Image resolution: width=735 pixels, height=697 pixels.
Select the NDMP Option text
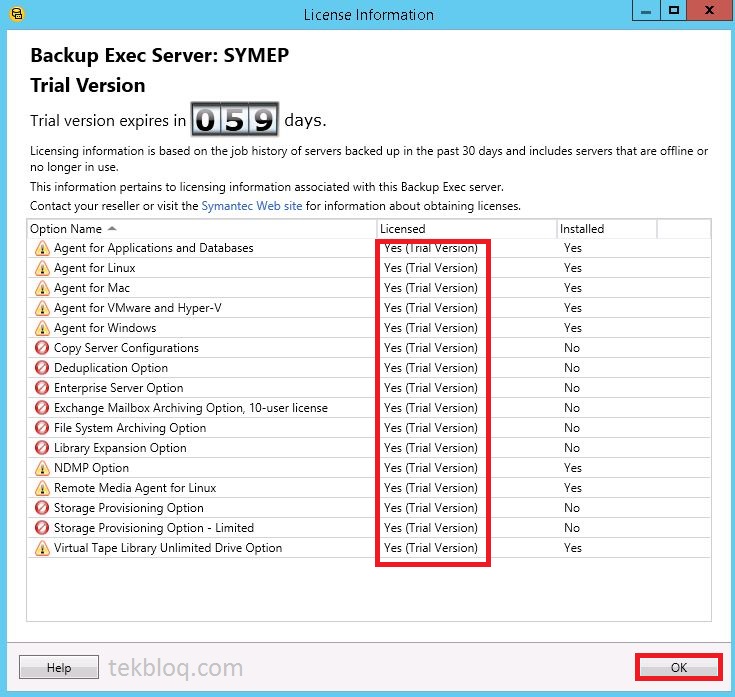[91, 468]
